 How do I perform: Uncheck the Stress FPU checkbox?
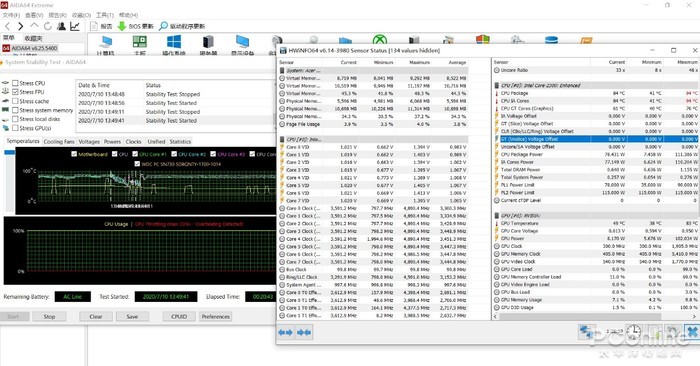(x=15, y=92)
